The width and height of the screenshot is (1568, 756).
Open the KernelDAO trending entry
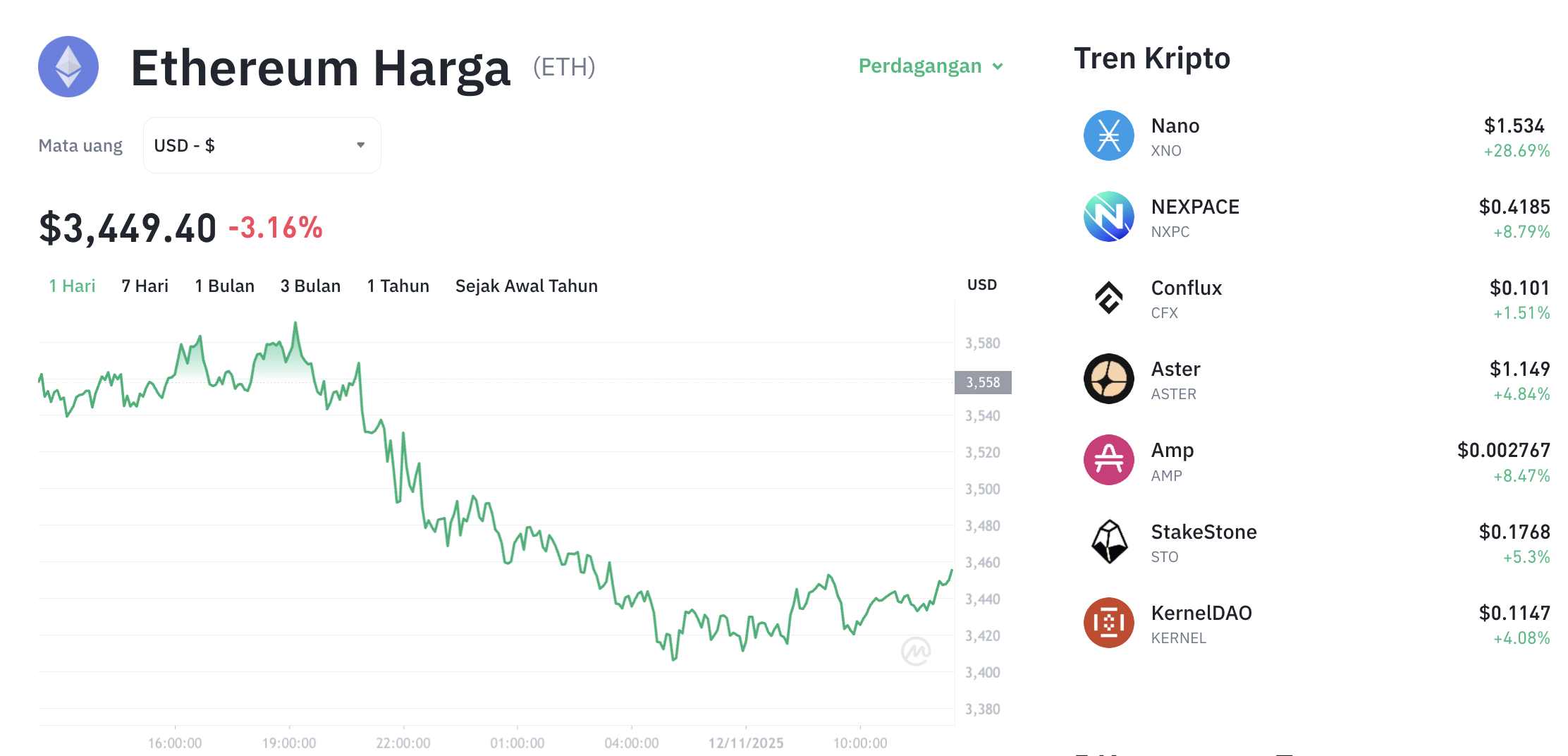pos(1201,613)
